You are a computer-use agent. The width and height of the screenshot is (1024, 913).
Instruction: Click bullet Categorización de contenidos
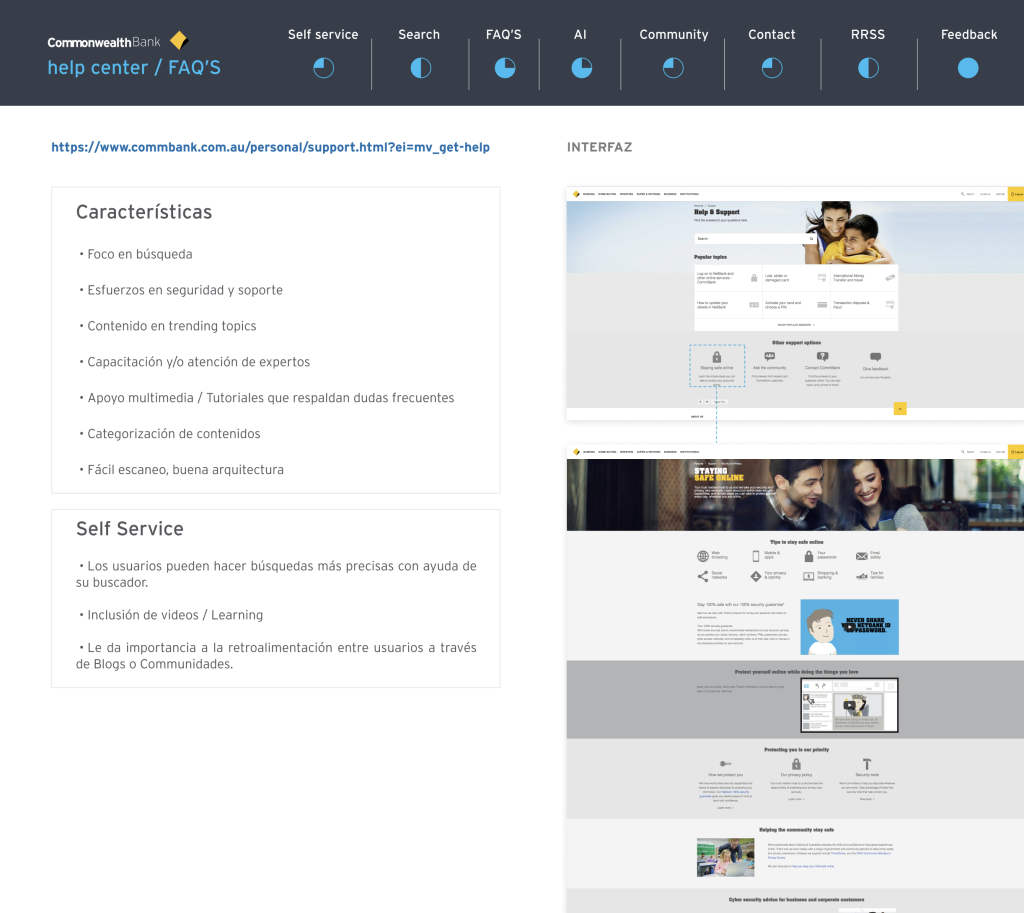[174, 434]
